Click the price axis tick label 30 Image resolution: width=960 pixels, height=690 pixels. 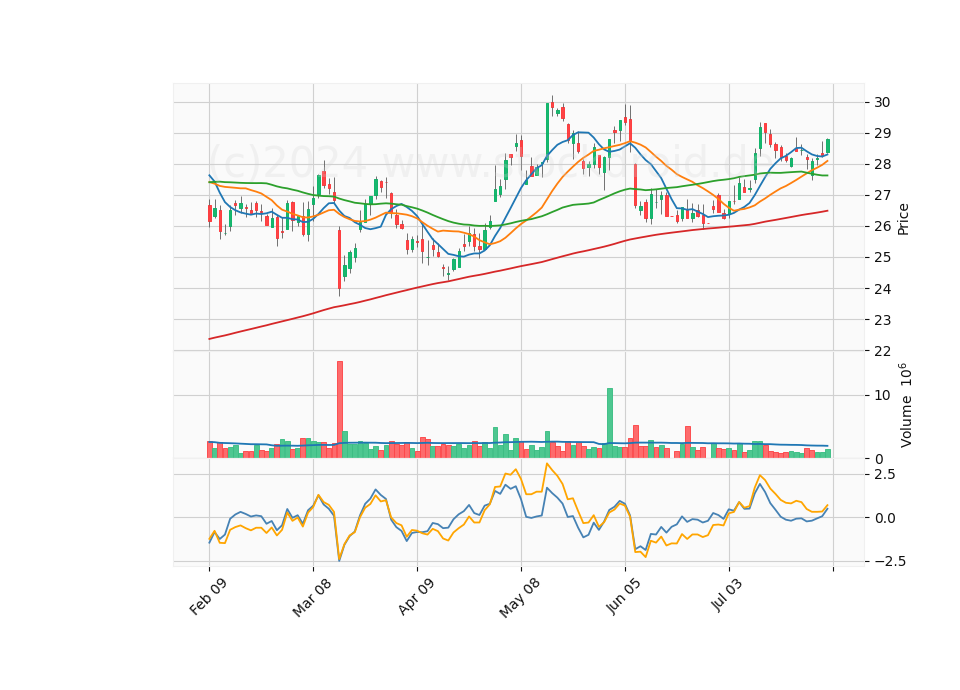coord(882,102)
